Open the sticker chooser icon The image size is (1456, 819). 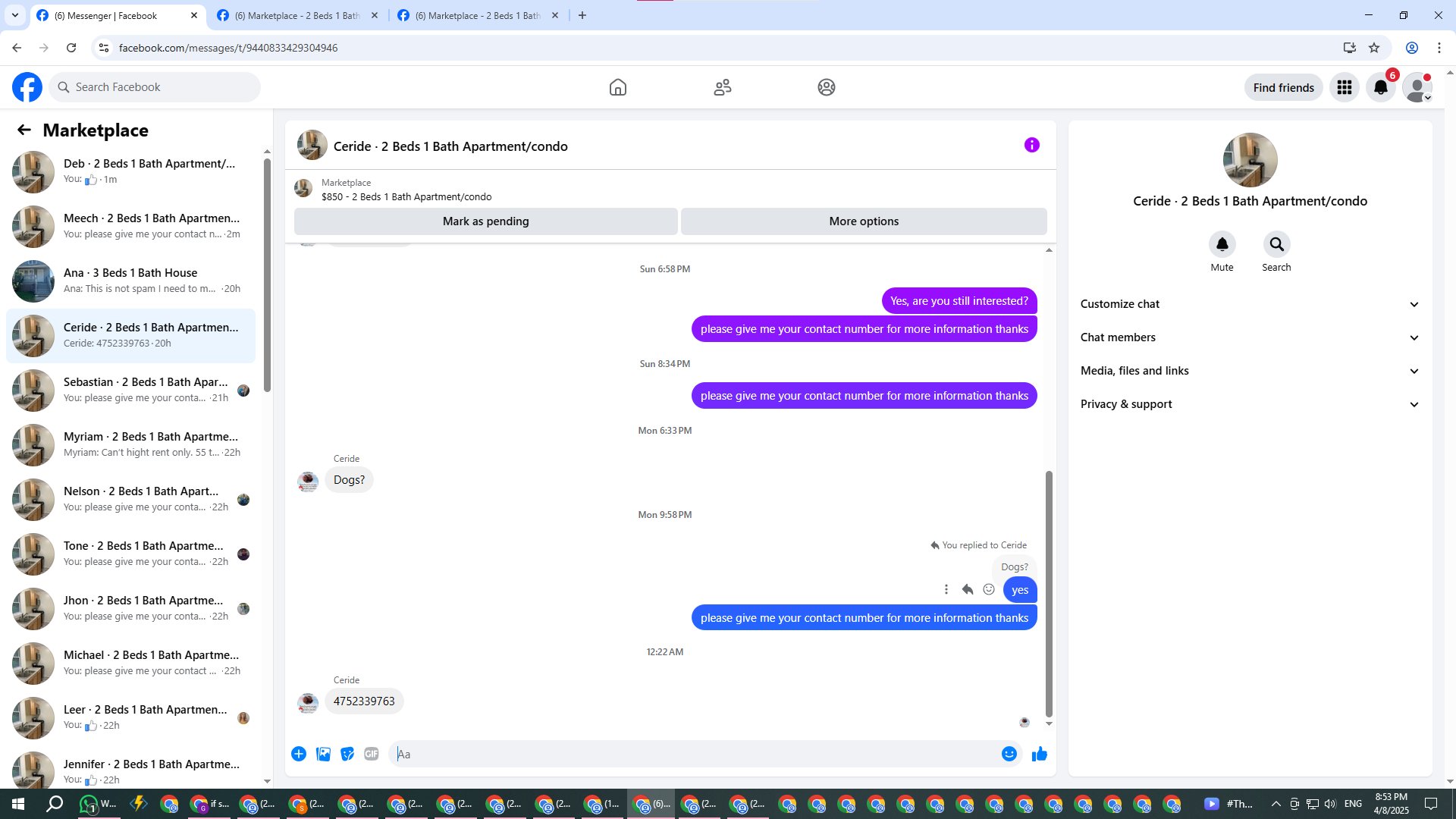(347, 754)
